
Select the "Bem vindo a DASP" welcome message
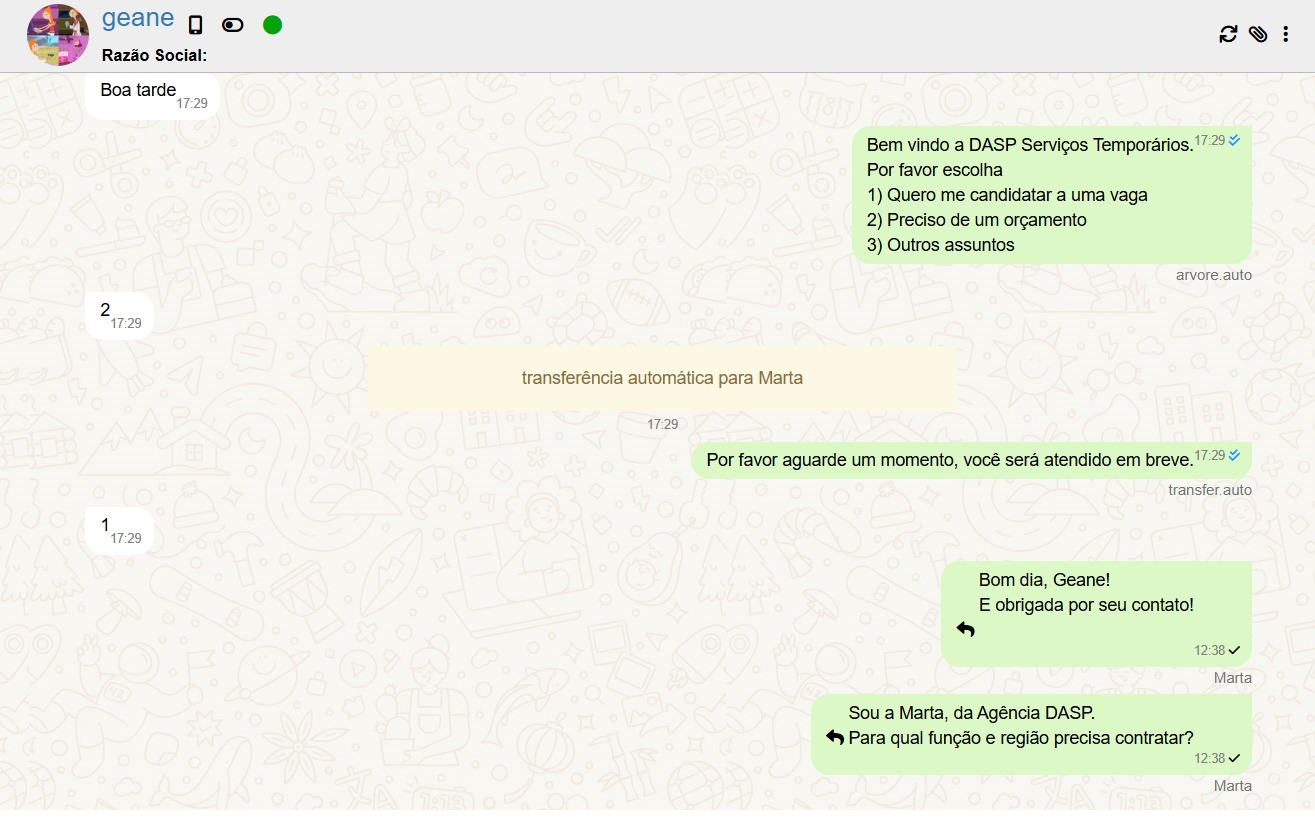click(x=1030, y=195)
